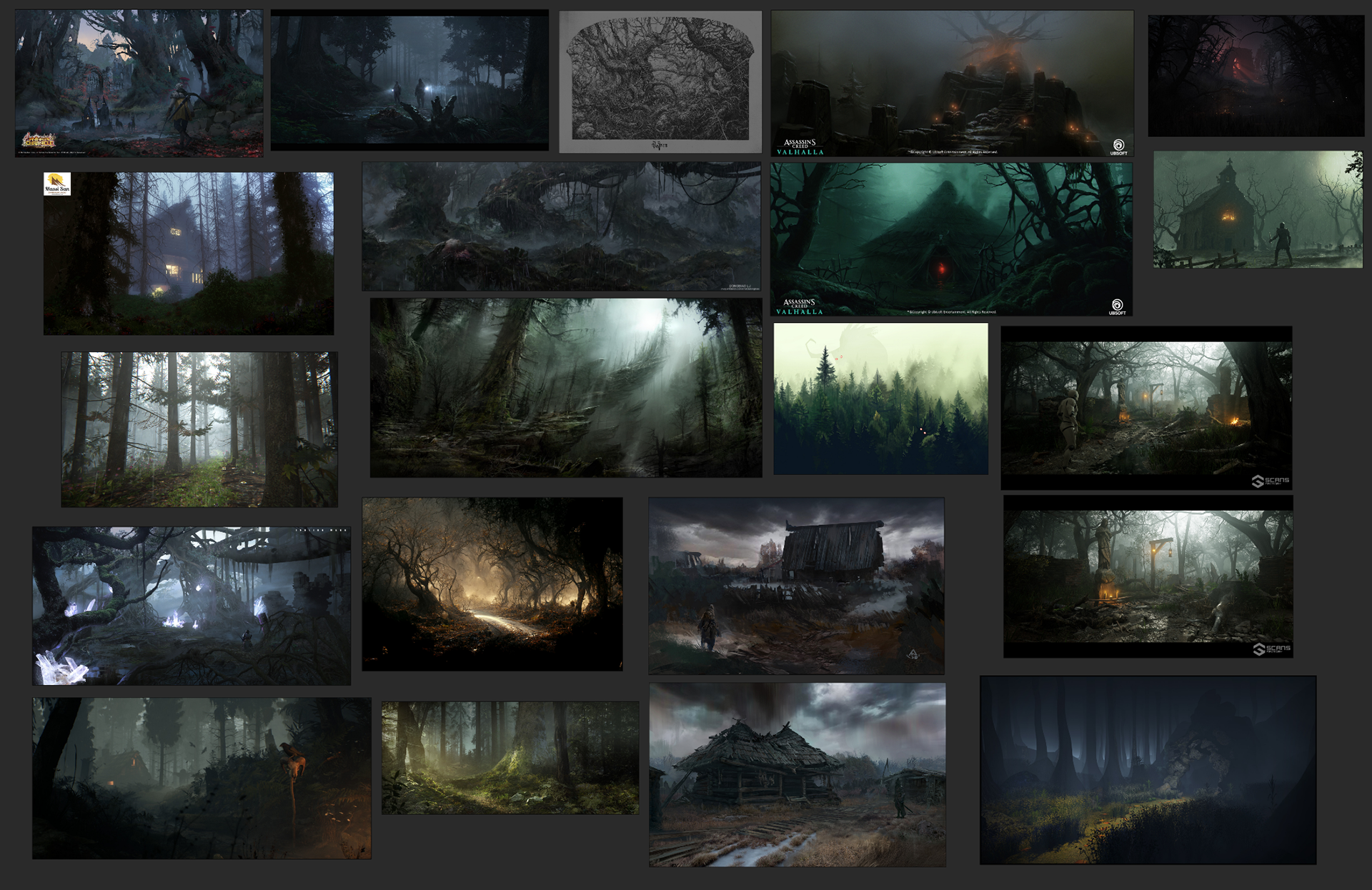Select the small mossy sunlit forest image

pos(510,758)
